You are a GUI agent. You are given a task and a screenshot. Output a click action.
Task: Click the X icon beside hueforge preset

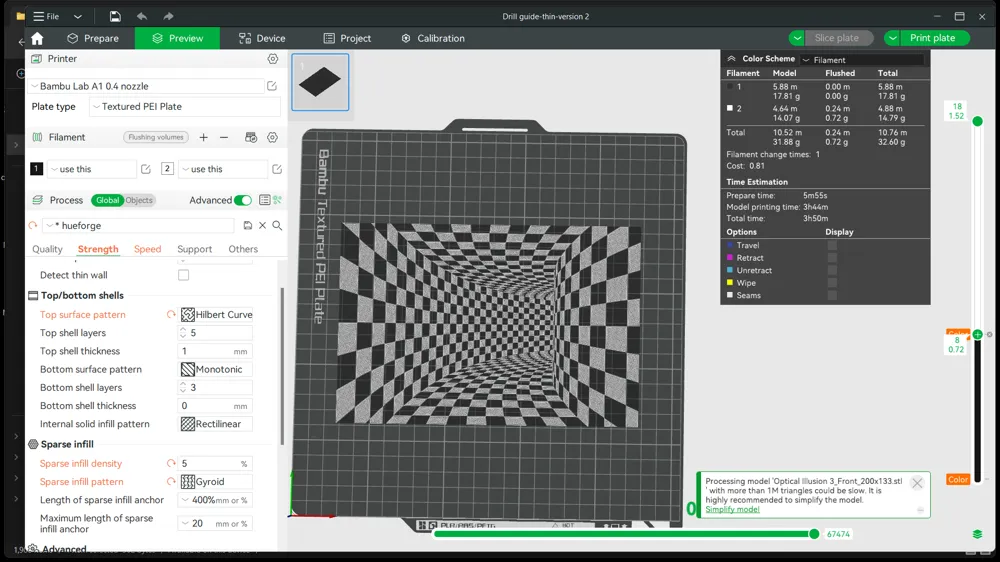262,225
